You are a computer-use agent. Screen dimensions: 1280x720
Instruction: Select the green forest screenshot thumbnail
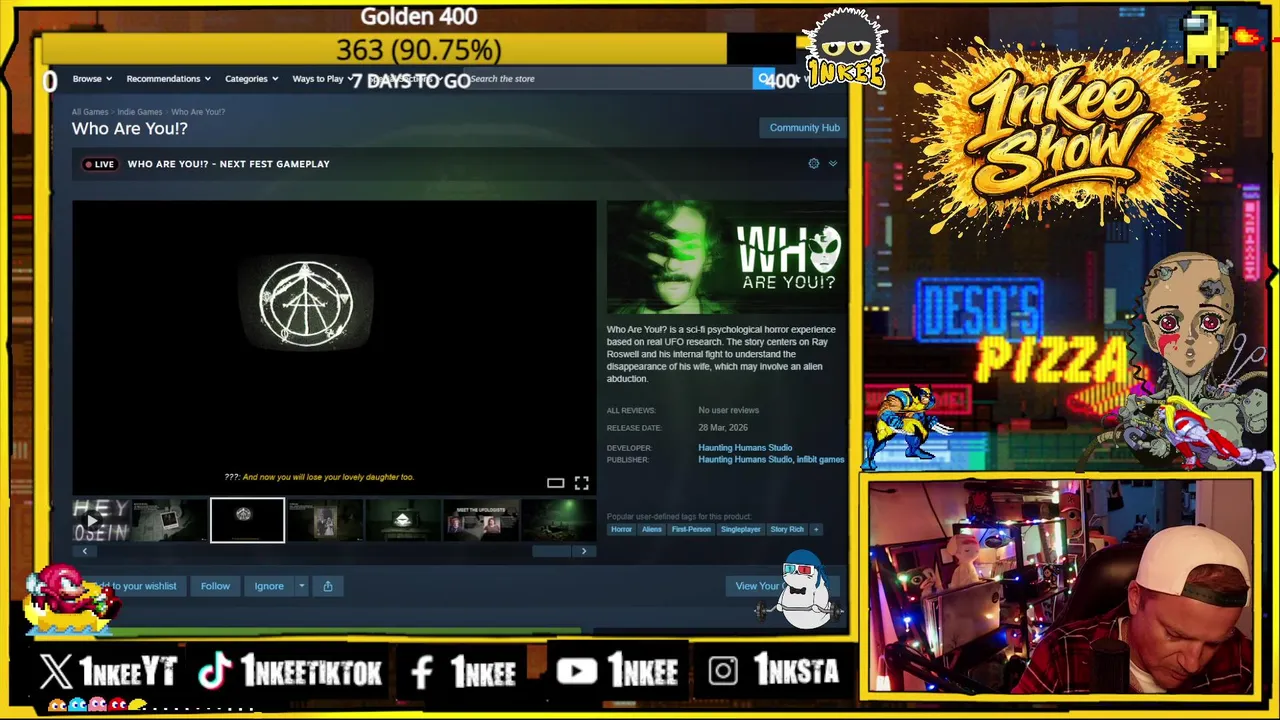[x=558, y=520]
